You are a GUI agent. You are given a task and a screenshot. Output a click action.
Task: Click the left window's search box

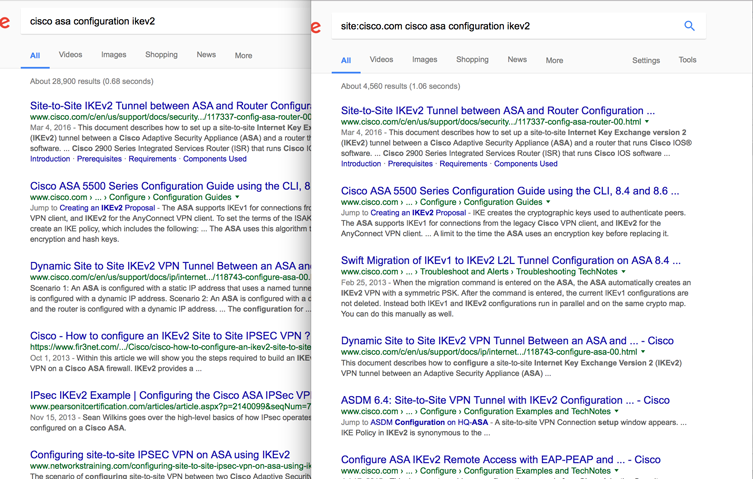coord(160,22)
